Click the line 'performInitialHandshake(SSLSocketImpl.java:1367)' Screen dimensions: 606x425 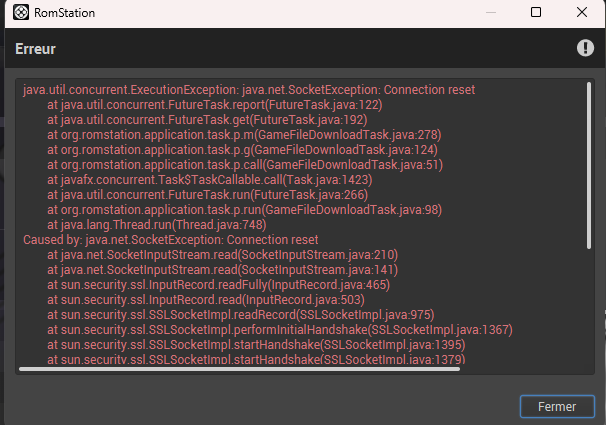click(x=280, y=330)
